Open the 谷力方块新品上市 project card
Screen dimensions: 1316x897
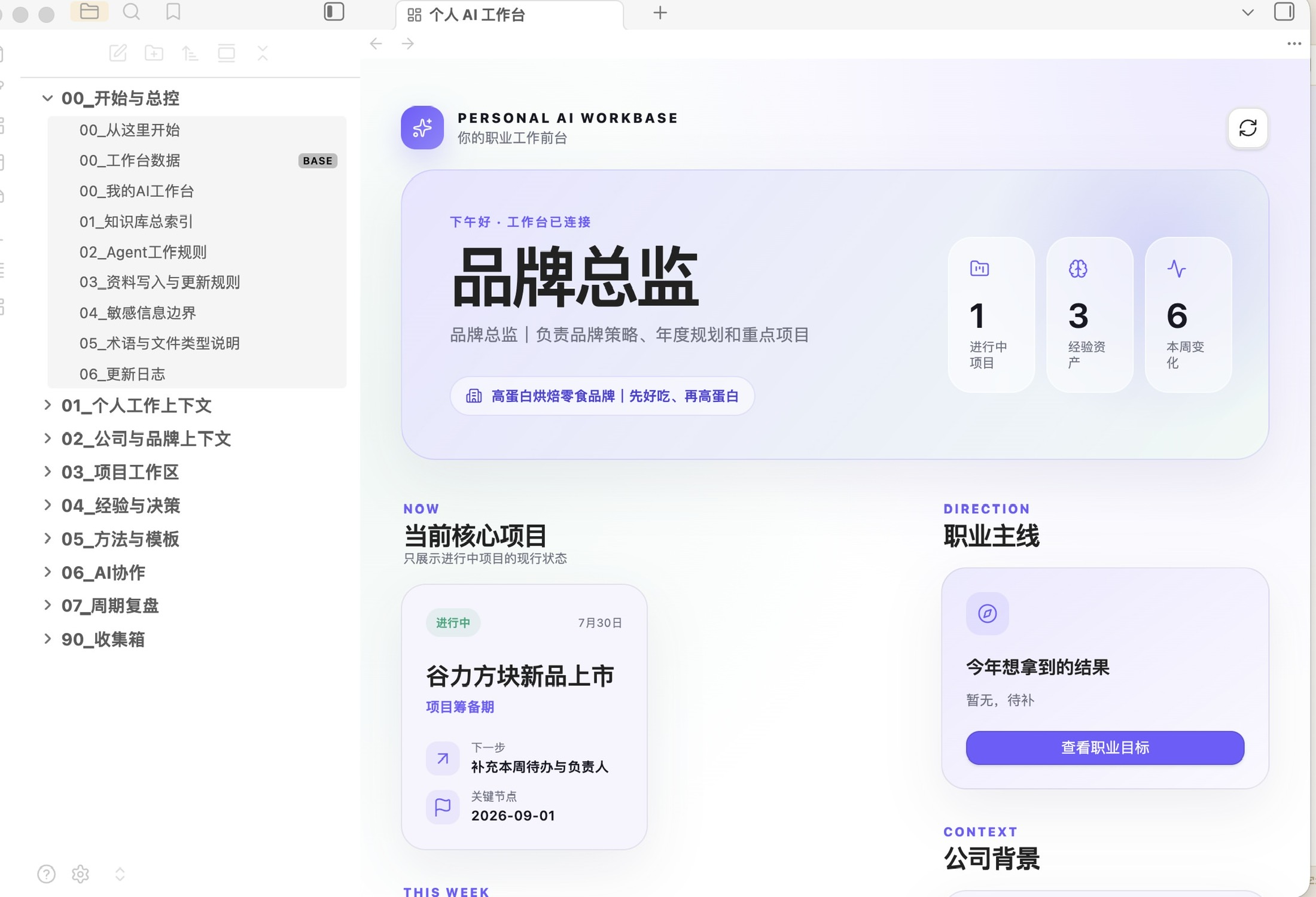point(524,717)
